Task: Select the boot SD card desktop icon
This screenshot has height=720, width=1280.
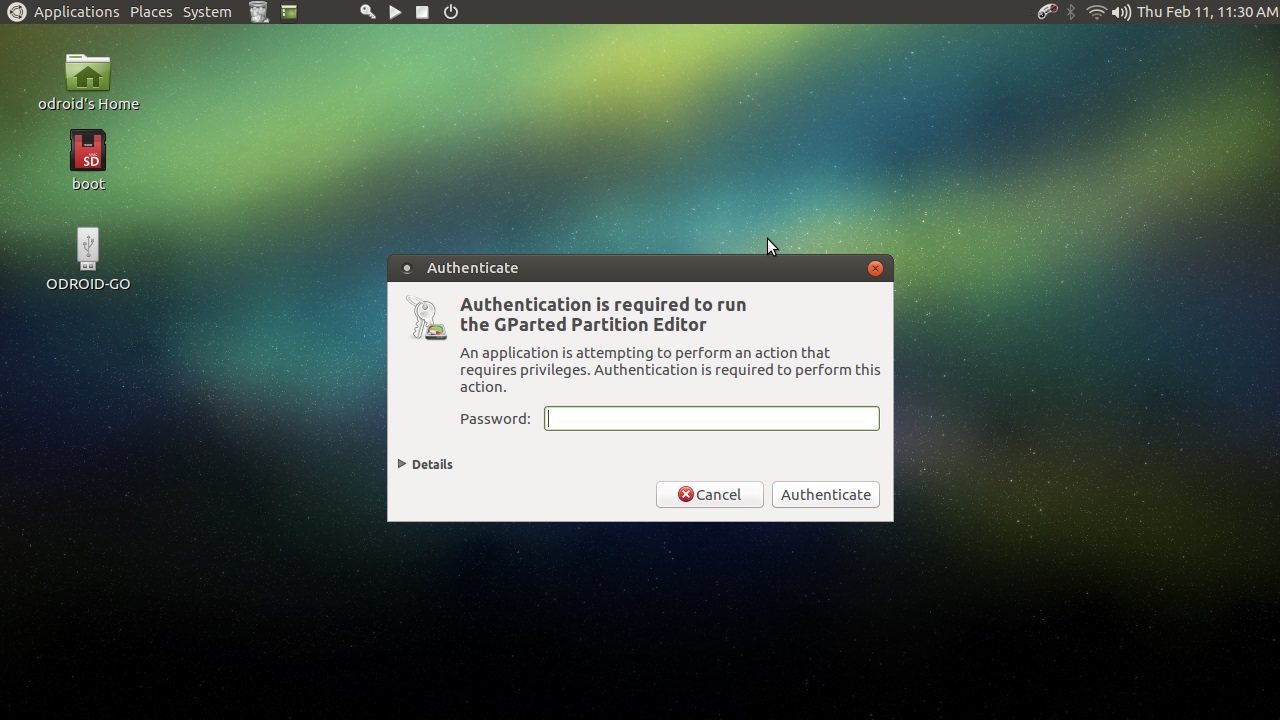Action: 88,160
